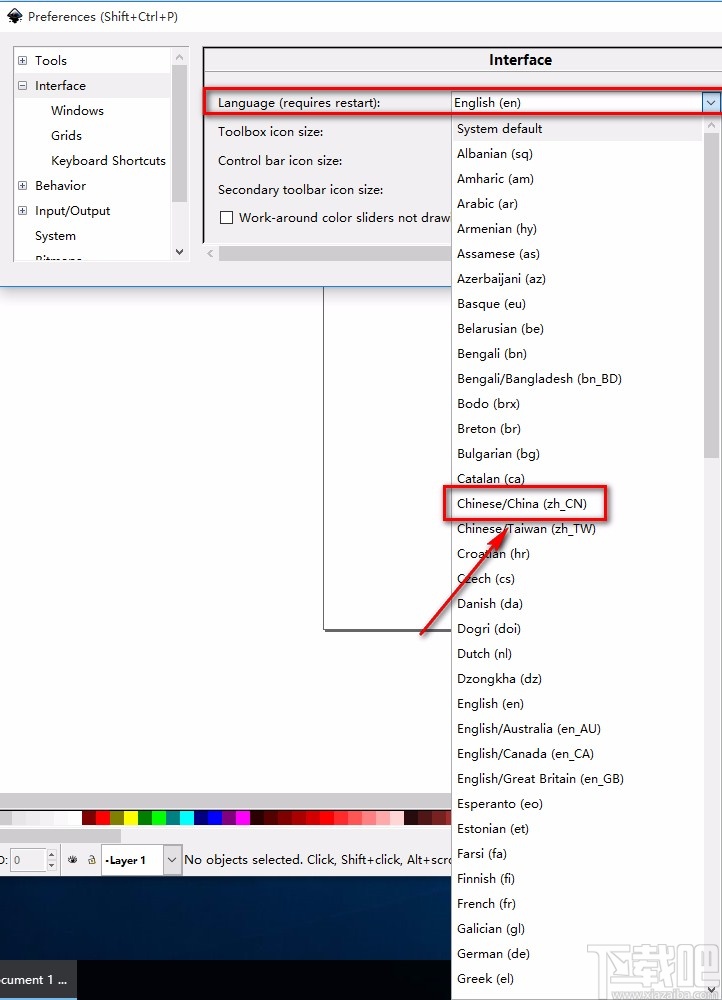The width and height of the screenshot is (722, 1000).
Task: Pick the pure white palette swatch
Action: click(x=75, y=818)
